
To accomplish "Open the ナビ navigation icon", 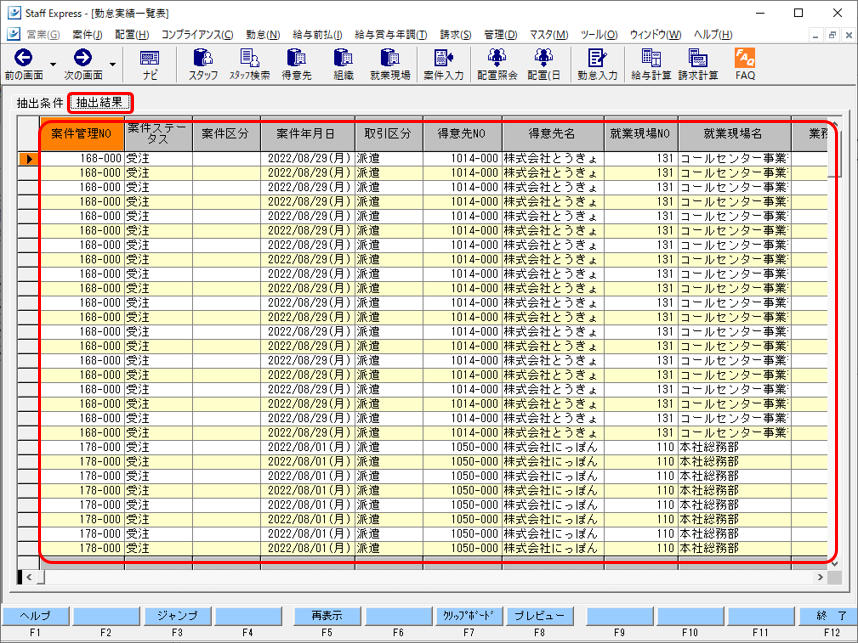I will point(149,65).
